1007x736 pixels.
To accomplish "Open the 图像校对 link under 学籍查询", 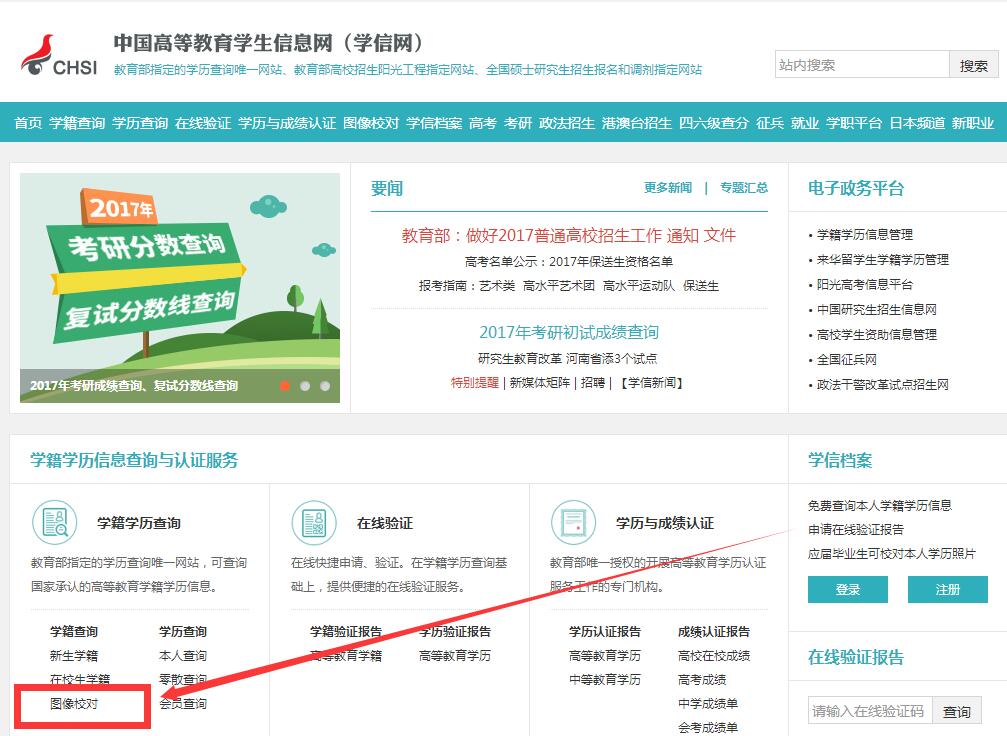I will pyautogui.click(x=74, y=704).
